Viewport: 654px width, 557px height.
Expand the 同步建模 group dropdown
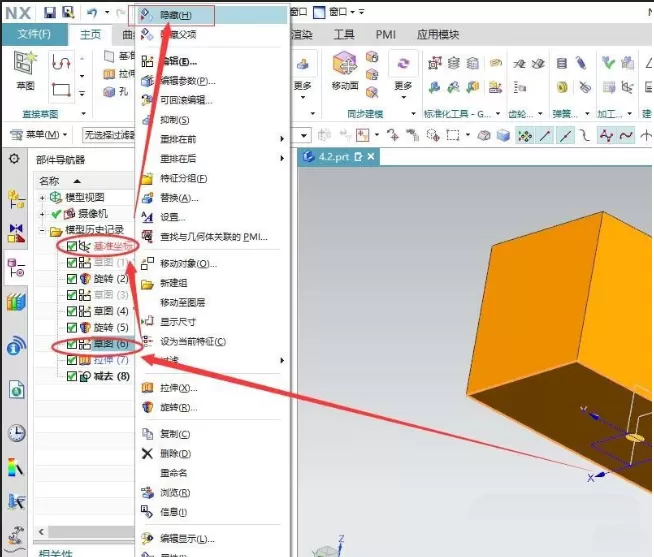point(413,113)
